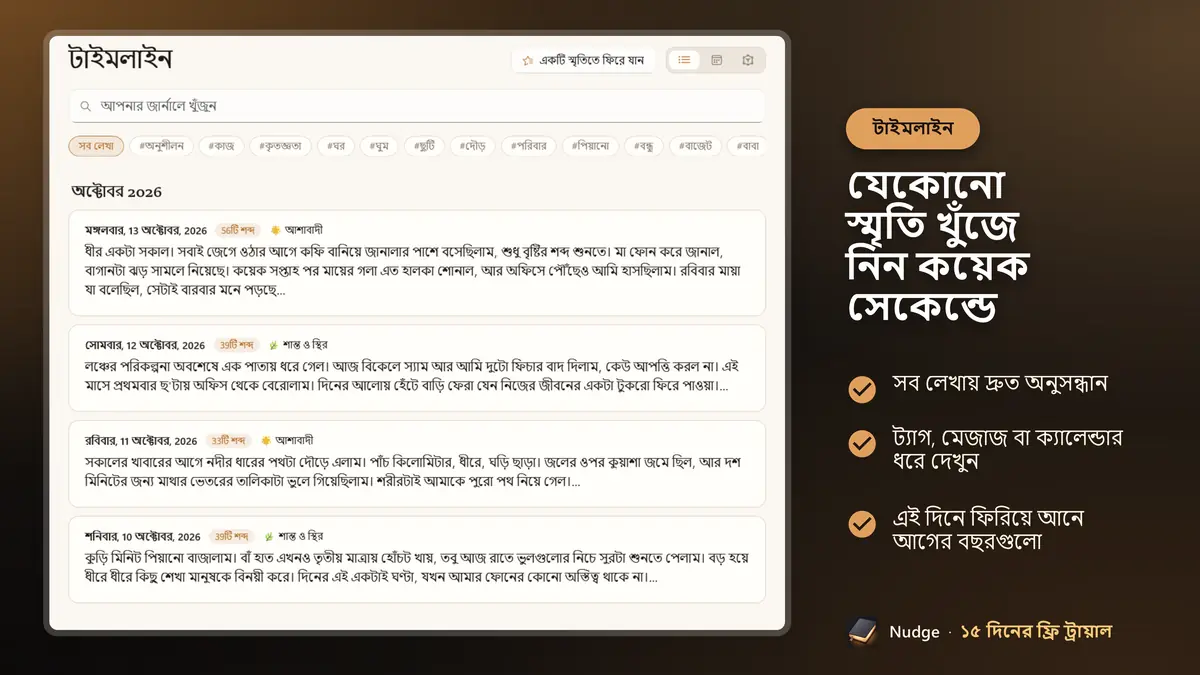Filter by the #দৌড় tag
1200x675 pixels.
(472, 146)
